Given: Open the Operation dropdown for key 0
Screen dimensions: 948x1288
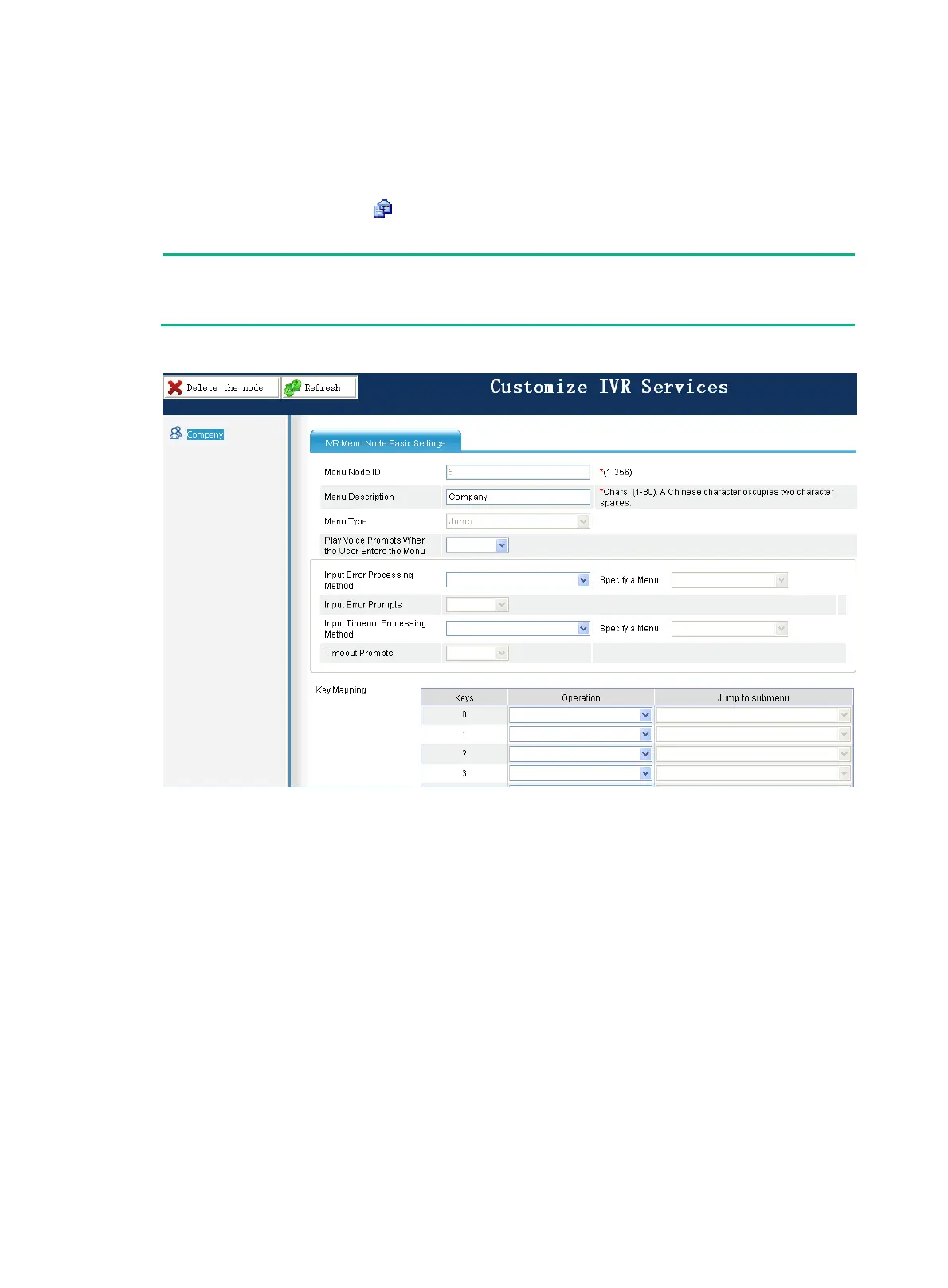Looking at the screenshot, I should pos(581,715).
